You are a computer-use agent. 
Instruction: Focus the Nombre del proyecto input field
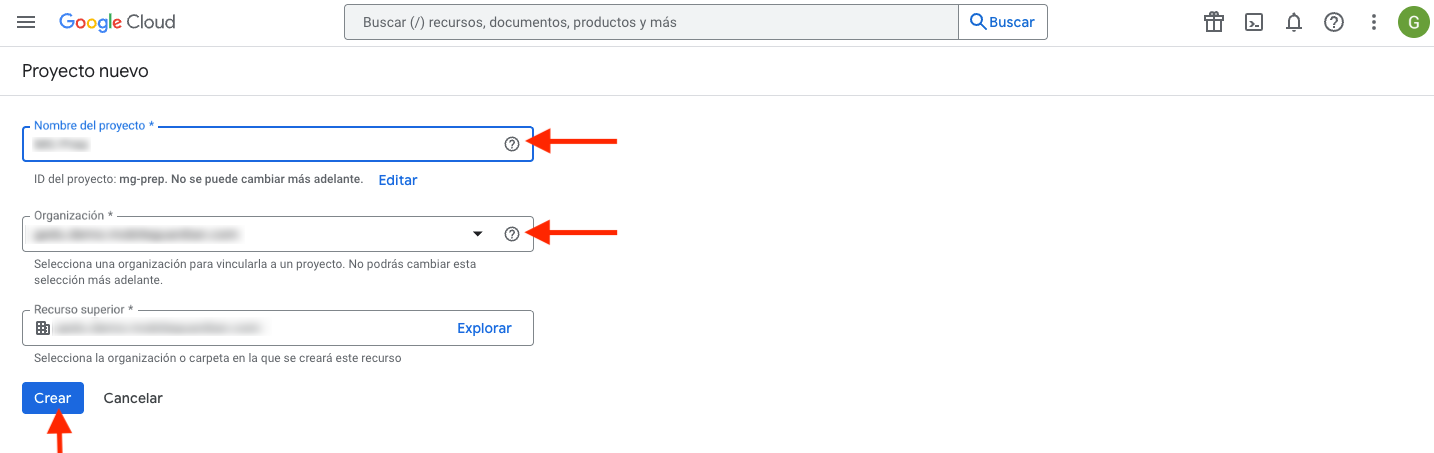[x=260, y=145]
